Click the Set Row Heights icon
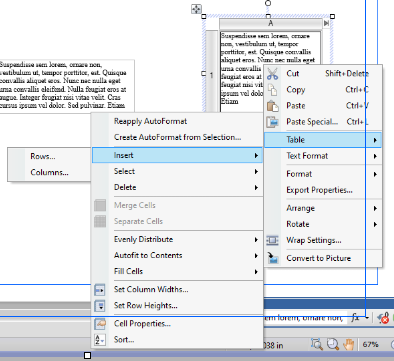This screenshot has height=361, width=394. [100, 306]
